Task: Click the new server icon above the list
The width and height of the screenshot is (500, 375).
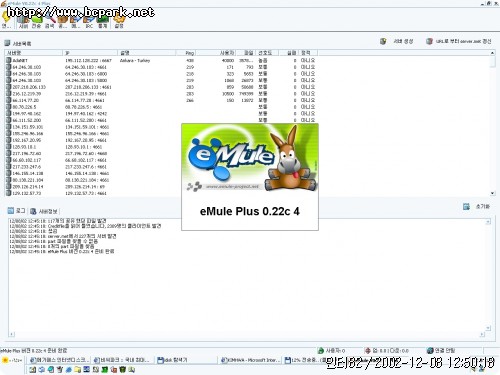Action: [383, 41]
